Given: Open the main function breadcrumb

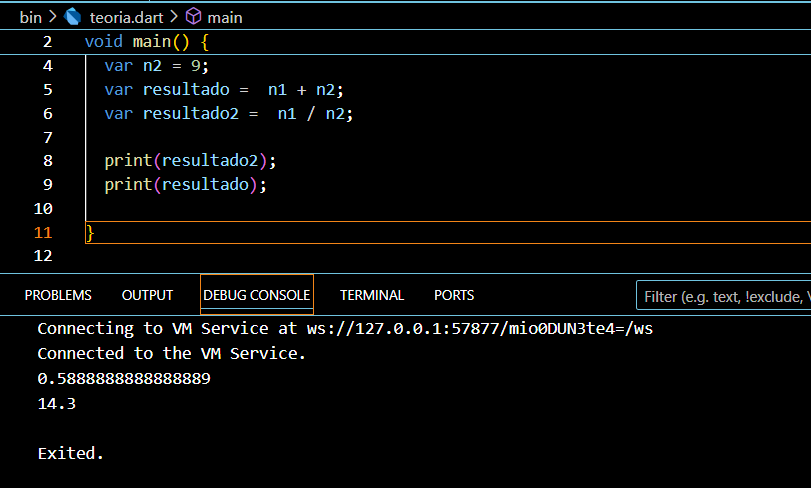Looking at the screenshot, I should pos(226,17).
